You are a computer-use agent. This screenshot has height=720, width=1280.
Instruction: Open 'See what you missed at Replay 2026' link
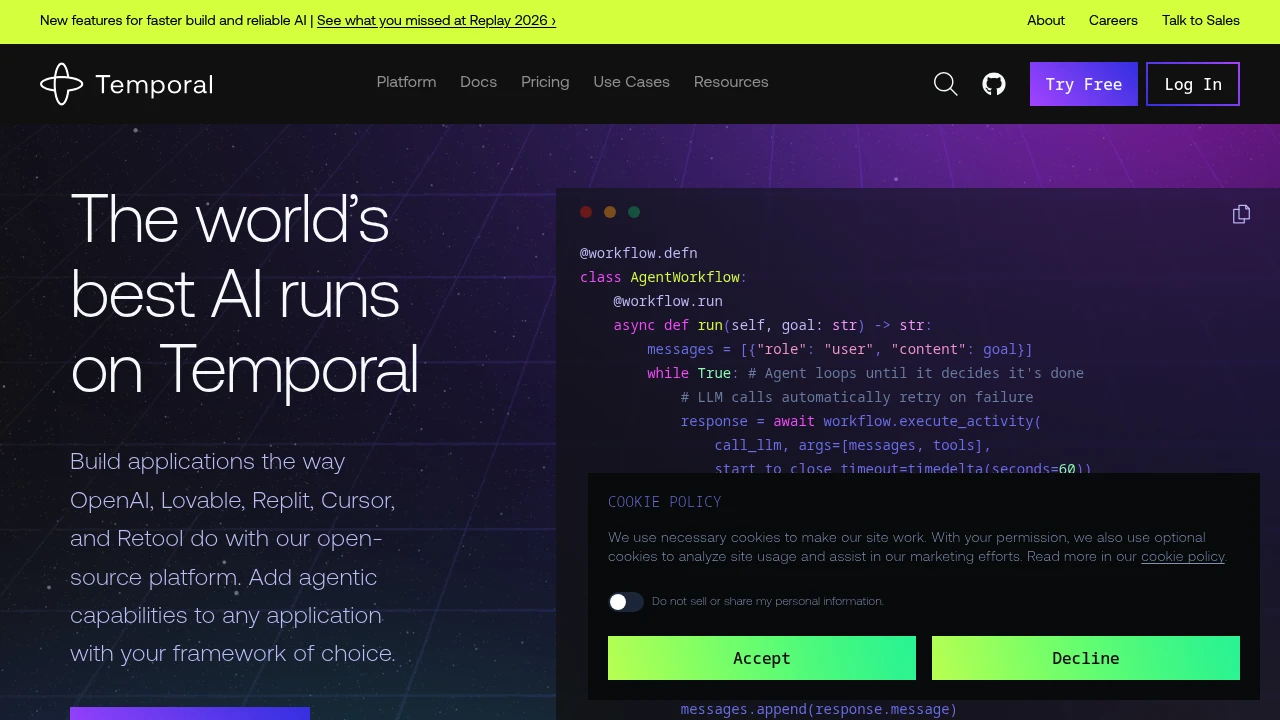coord(436,20)
